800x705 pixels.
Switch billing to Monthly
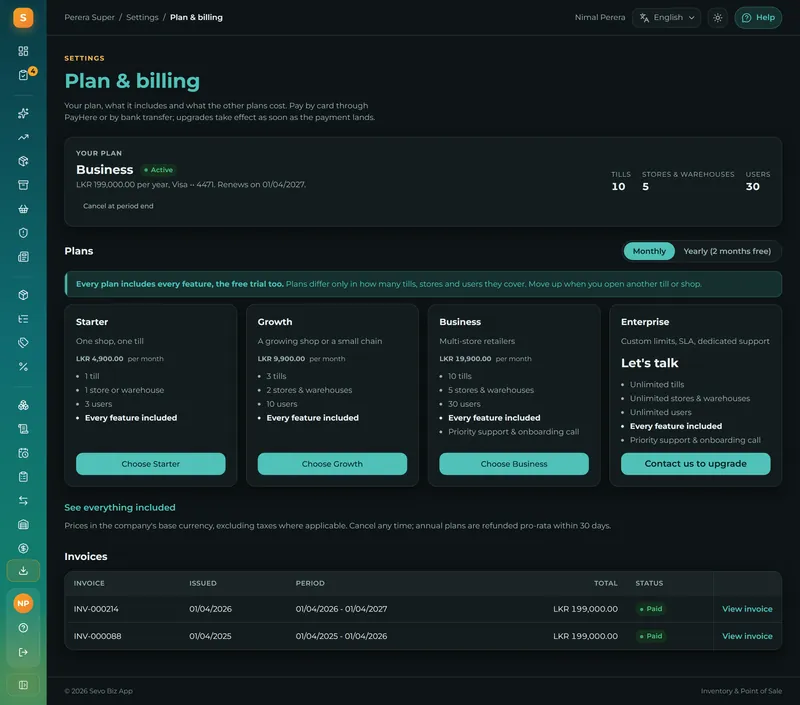tap(649, 251)
